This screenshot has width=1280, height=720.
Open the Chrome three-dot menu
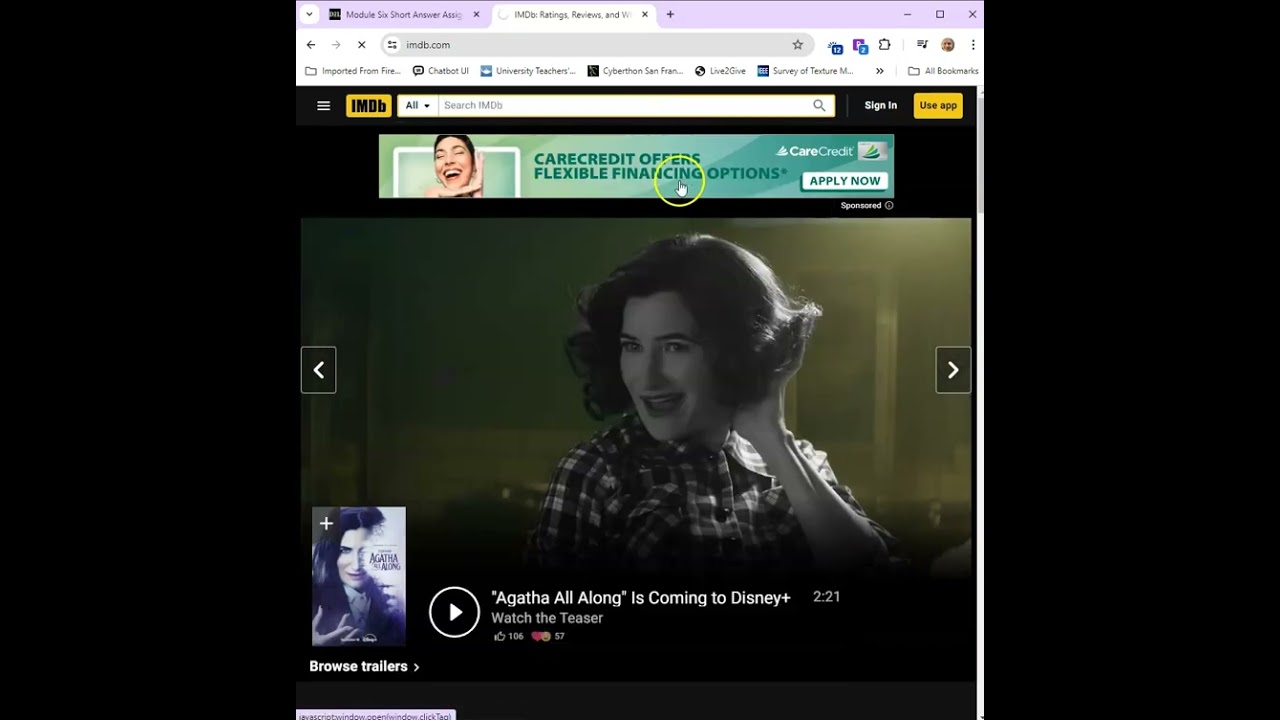pyautogui.click(x=972, y=45)
